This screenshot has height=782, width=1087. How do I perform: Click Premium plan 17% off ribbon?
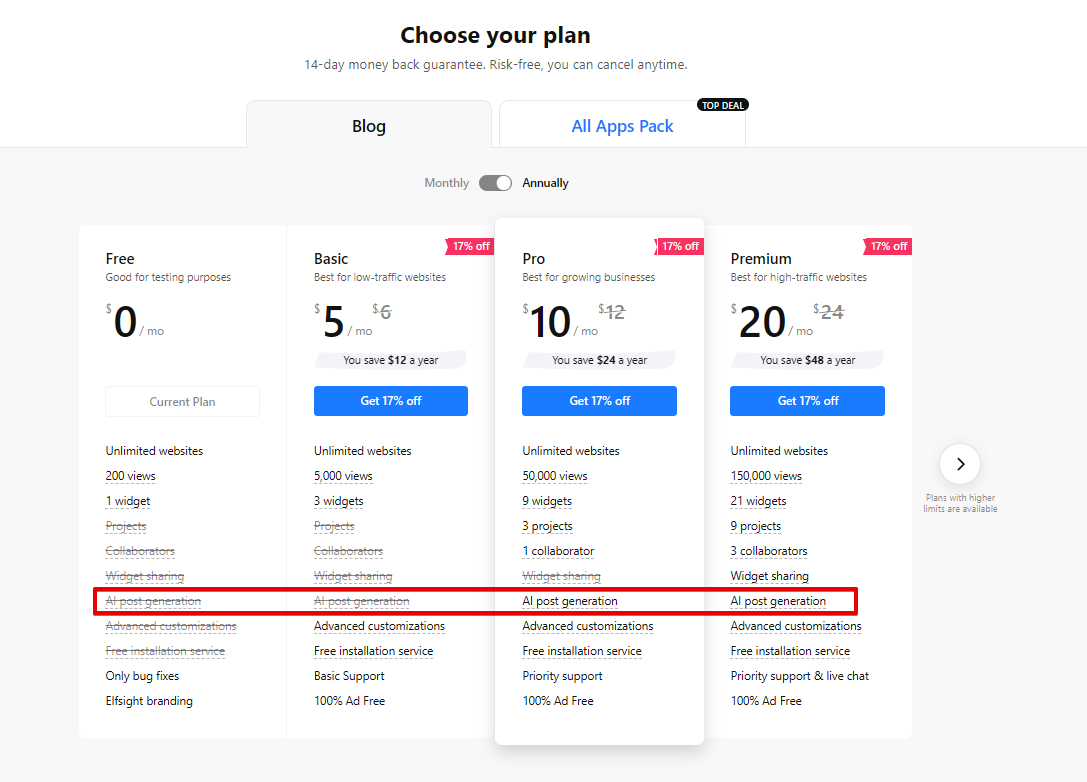tap(888, 246)
